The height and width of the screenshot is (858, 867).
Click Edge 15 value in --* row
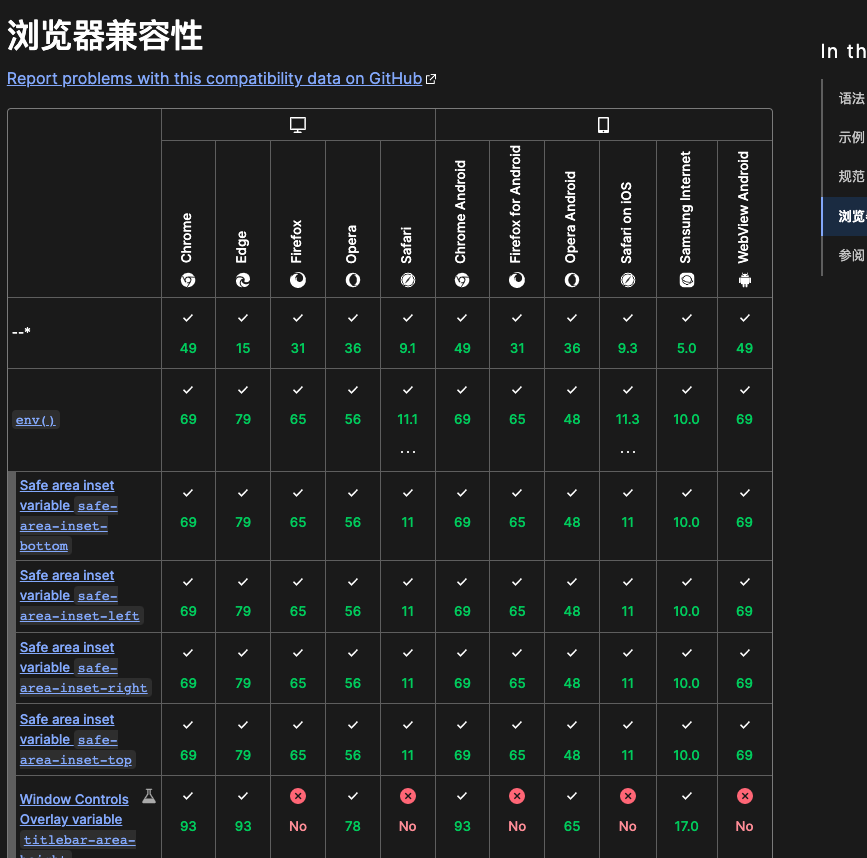243,348
